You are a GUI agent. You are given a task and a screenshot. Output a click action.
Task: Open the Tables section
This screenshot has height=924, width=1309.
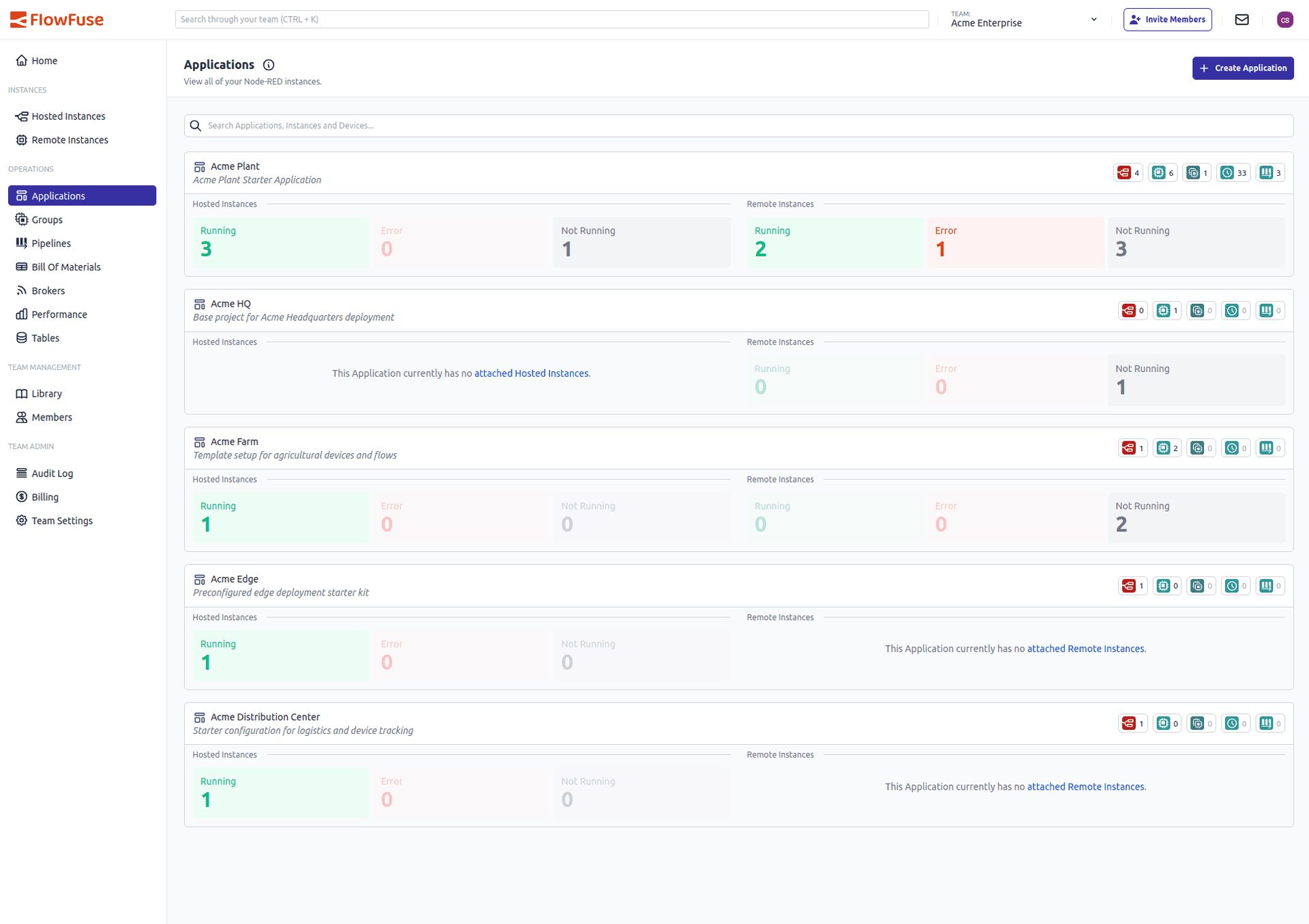(45, 337)
